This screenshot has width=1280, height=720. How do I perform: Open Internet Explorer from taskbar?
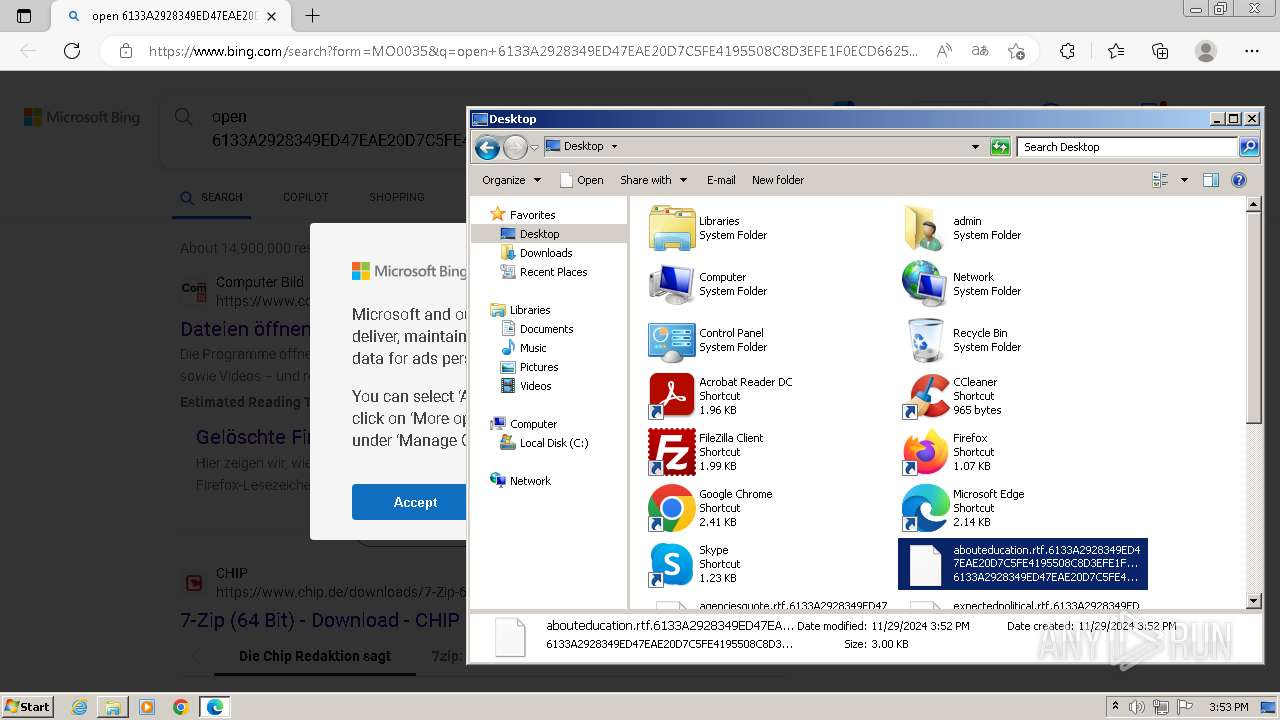tap(80, 707)
